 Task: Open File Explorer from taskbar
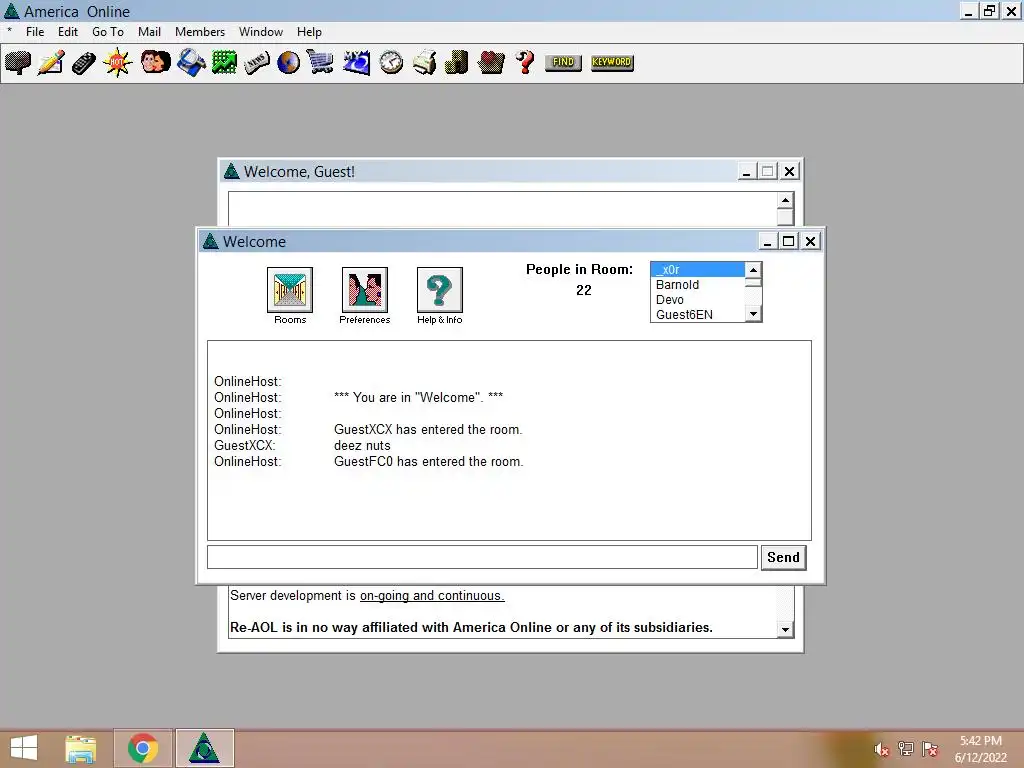point(81,748)
